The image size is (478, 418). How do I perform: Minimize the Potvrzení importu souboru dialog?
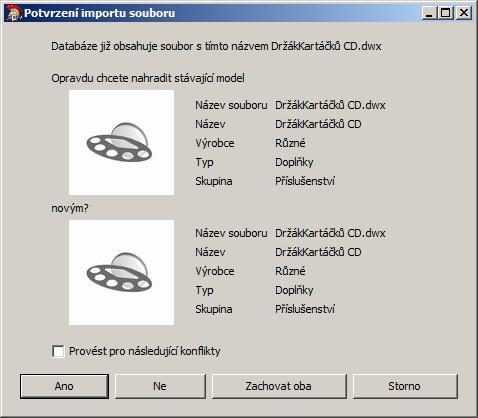(429, 13)
